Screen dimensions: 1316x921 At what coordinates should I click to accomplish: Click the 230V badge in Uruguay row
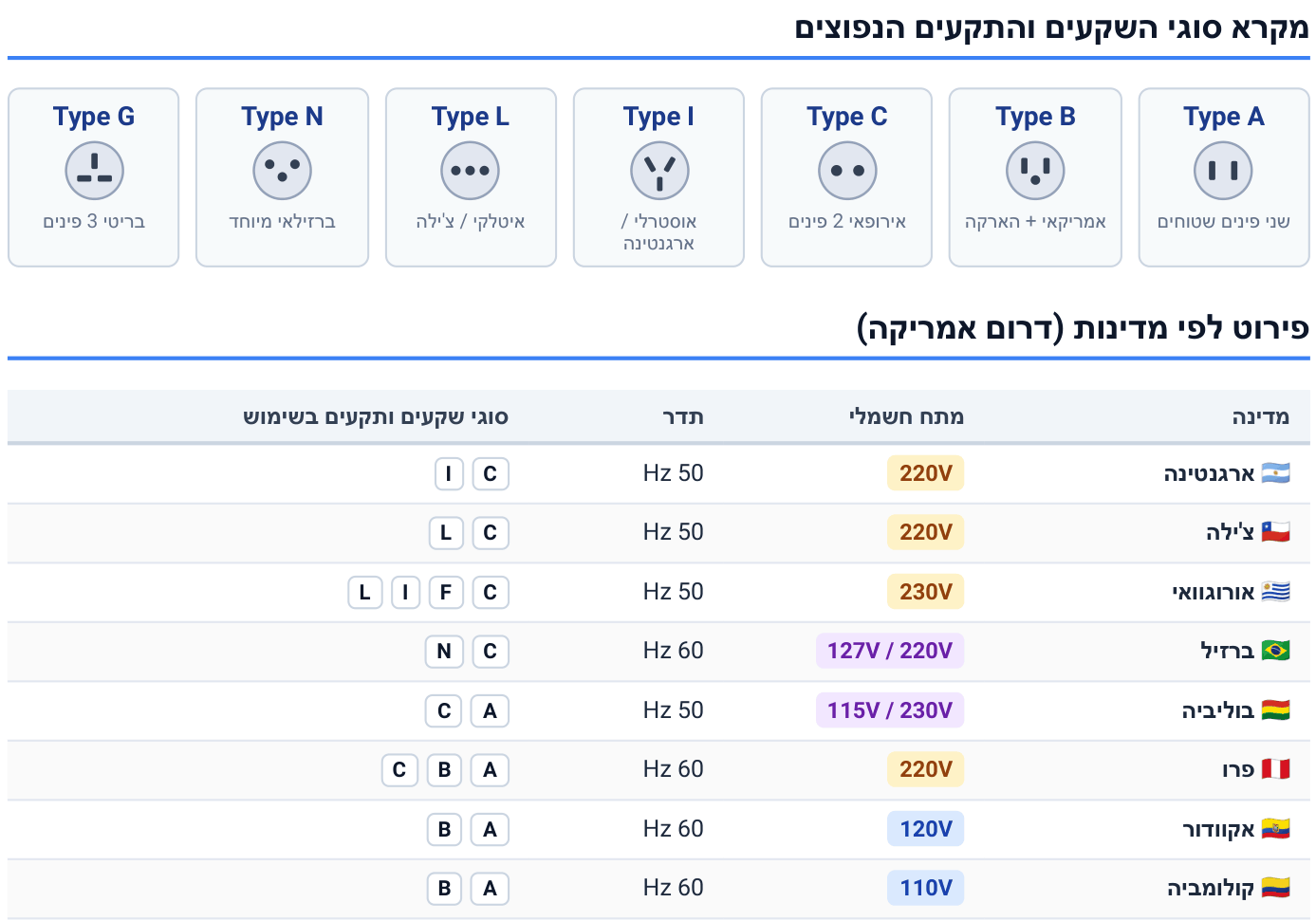925,592
